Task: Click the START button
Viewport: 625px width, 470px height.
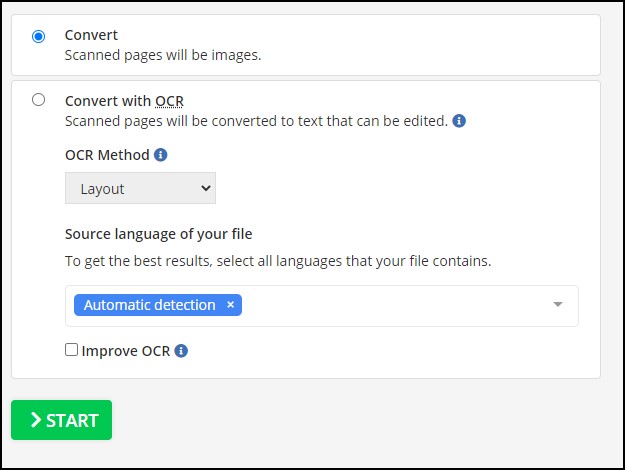Action: pyautogui.click(x=61, y=420)
